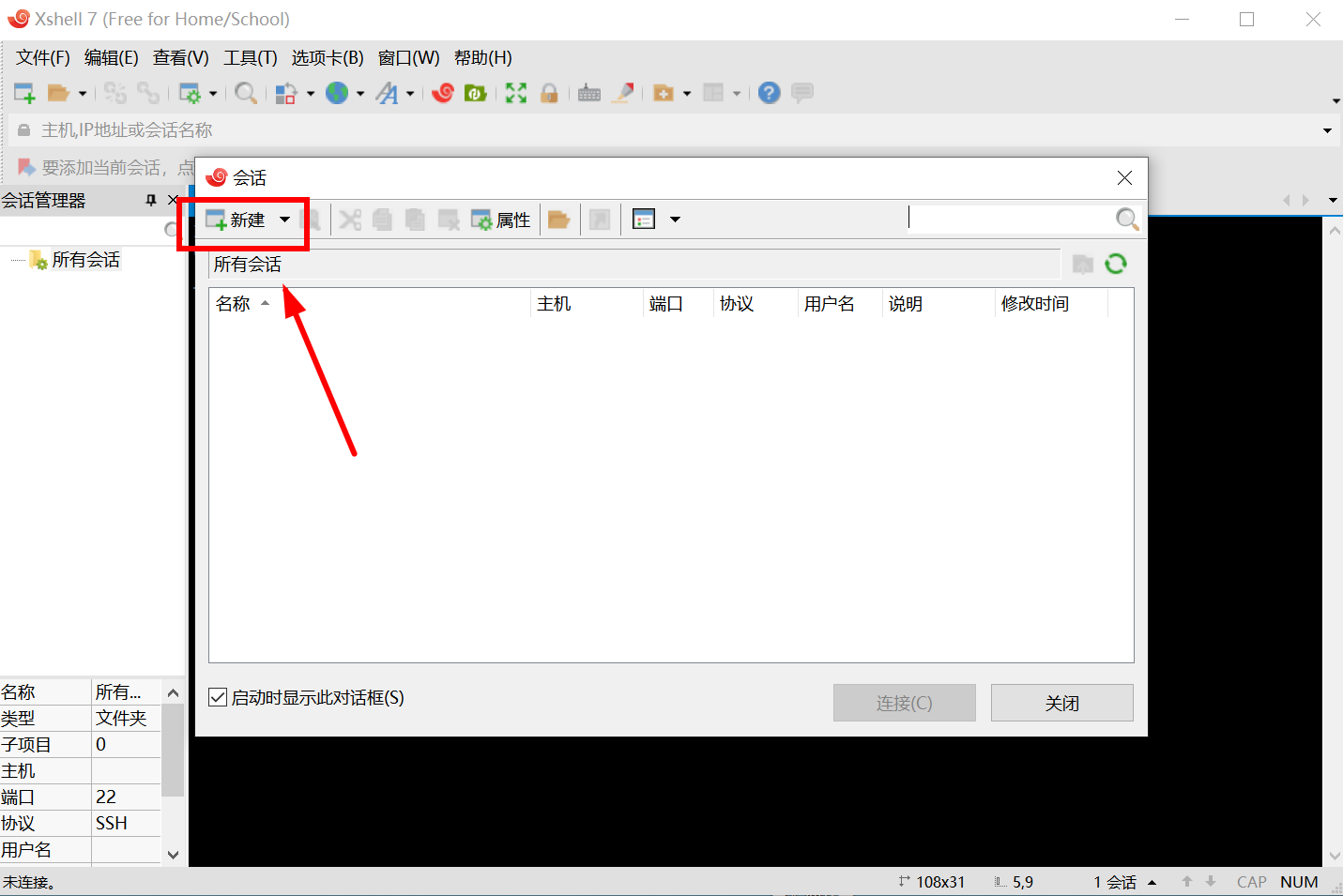Click the session search input field
The width and height of the screenshot is (1343, 896).
click(x=1010, y=219)
